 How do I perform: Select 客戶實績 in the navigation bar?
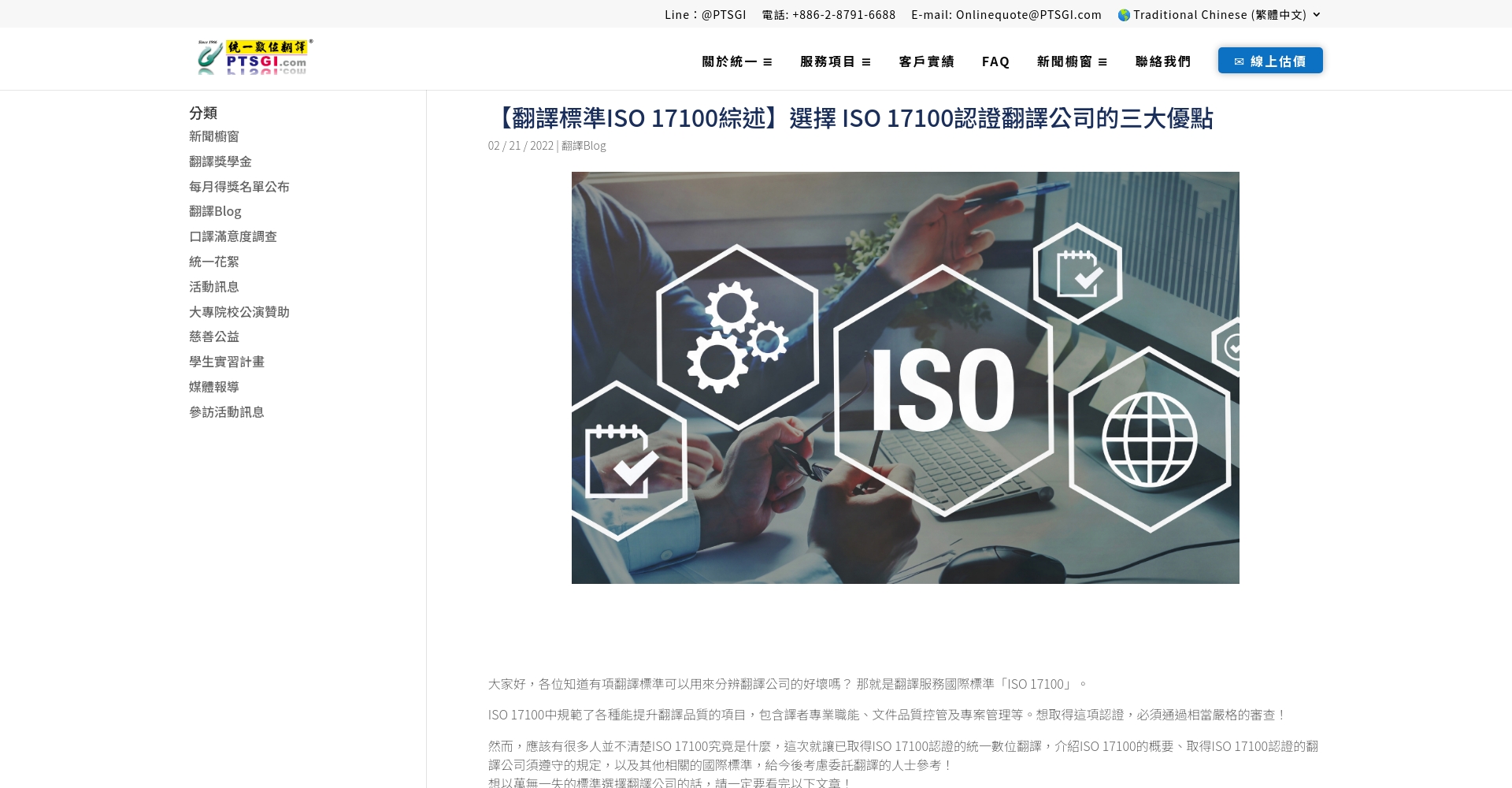click(925, 61)
